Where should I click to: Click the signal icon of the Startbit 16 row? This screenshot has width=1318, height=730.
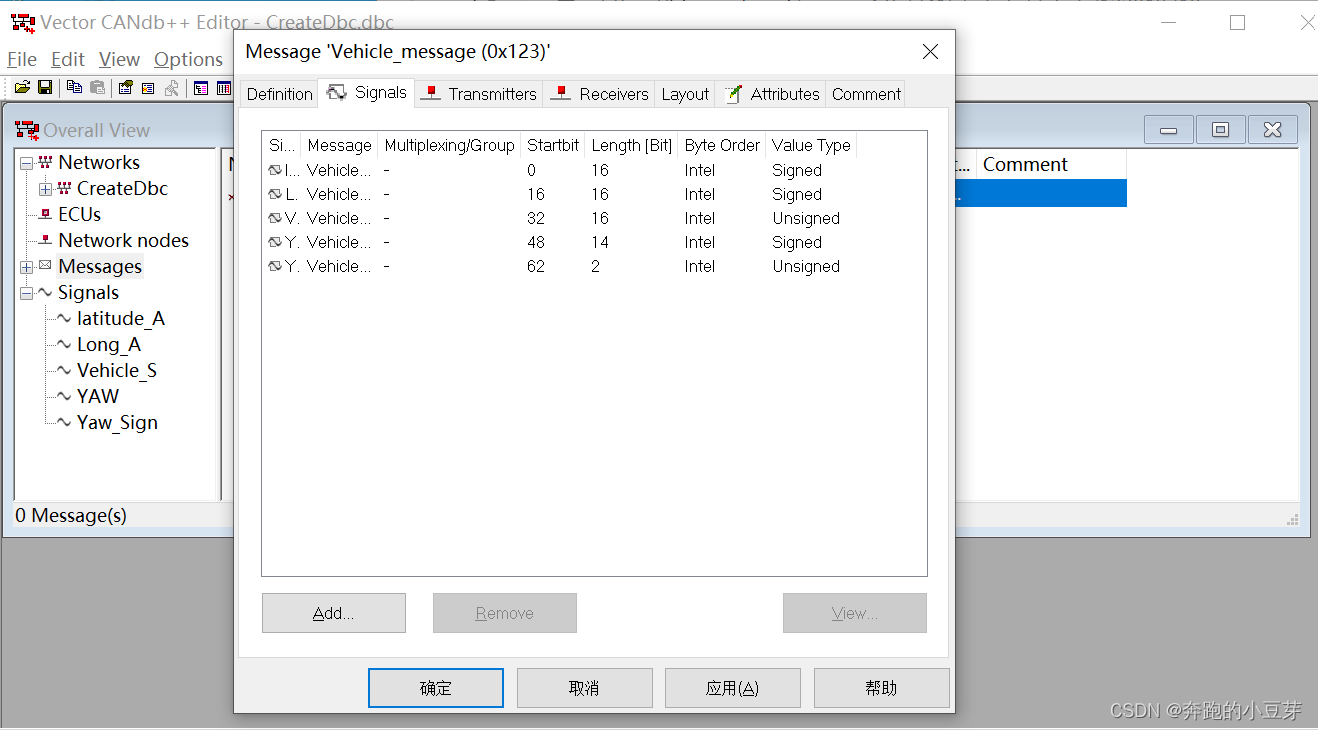point(275,194)
